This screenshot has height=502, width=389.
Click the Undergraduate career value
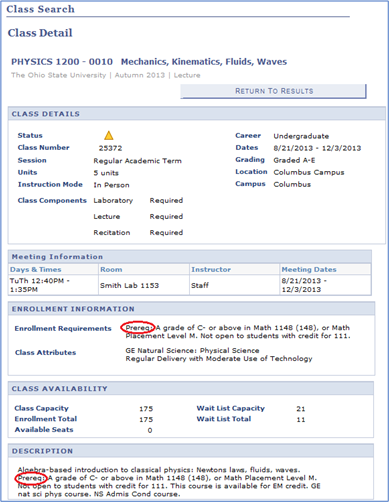301,136
